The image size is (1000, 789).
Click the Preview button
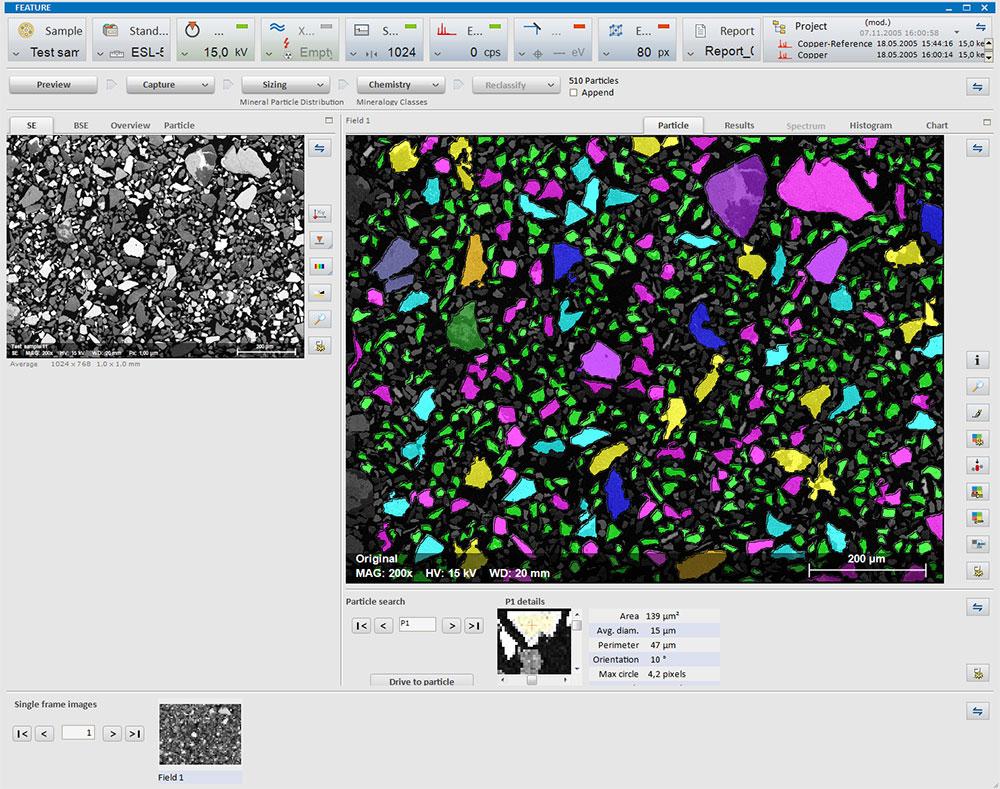(52, 84)
